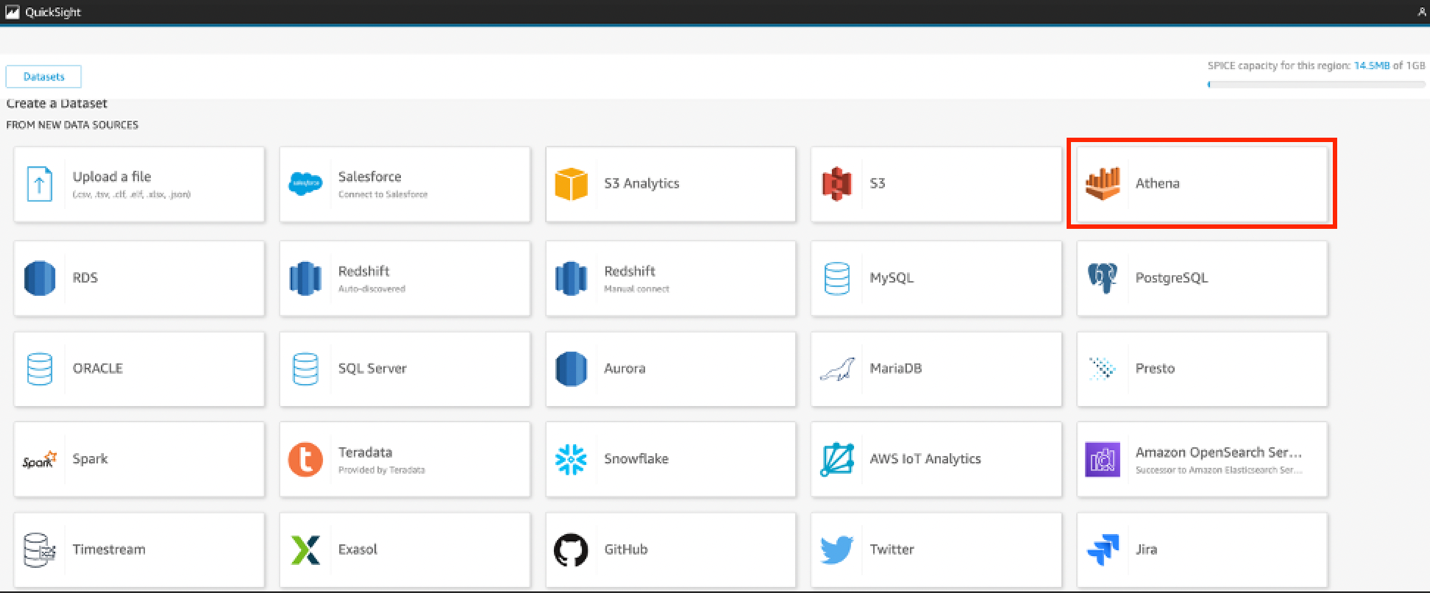The width and height of the screenshot is (1430, 593).
Task: Click the blue Jira icon
Action: [1102, 550]
